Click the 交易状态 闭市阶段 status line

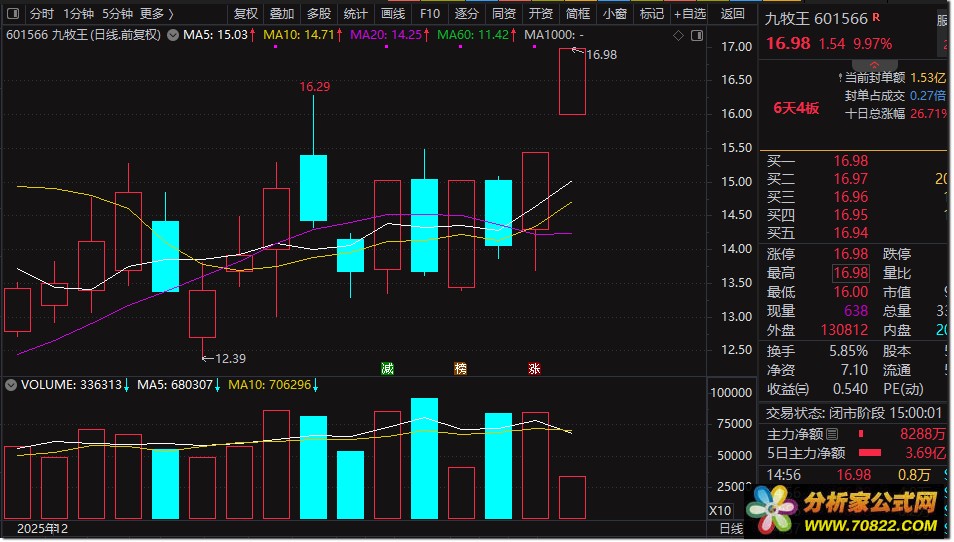[854, 414]
